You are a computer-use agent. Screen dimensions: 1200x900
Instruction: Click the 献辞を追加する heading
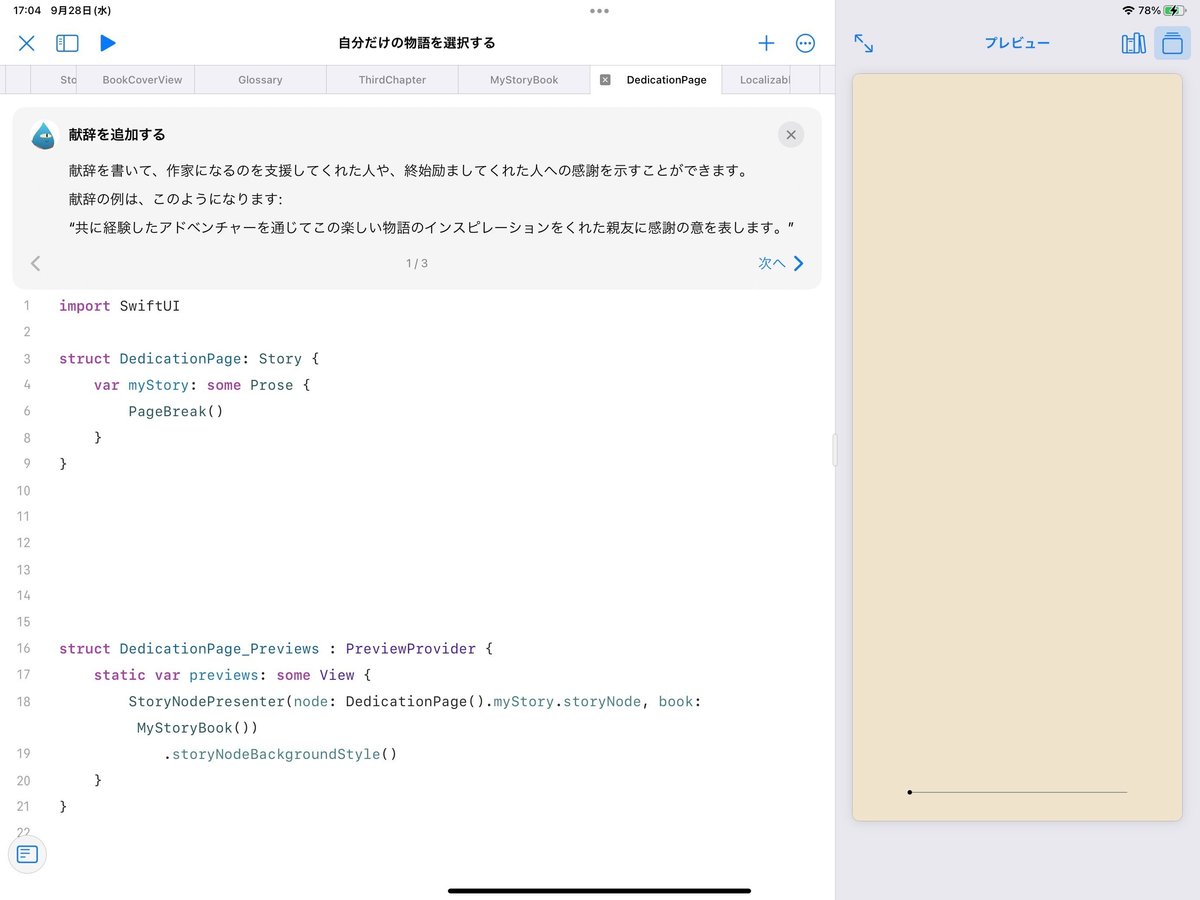(117, 134)
